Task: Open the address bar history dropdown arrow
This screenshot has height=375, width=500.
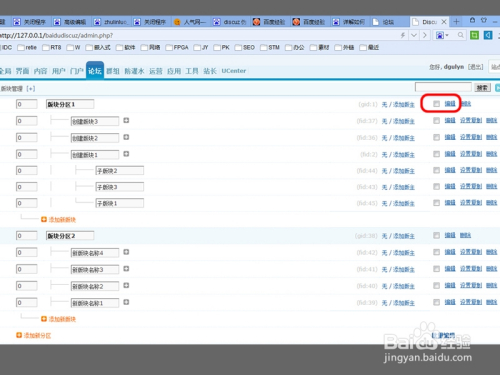Action: tap(414, 35)
